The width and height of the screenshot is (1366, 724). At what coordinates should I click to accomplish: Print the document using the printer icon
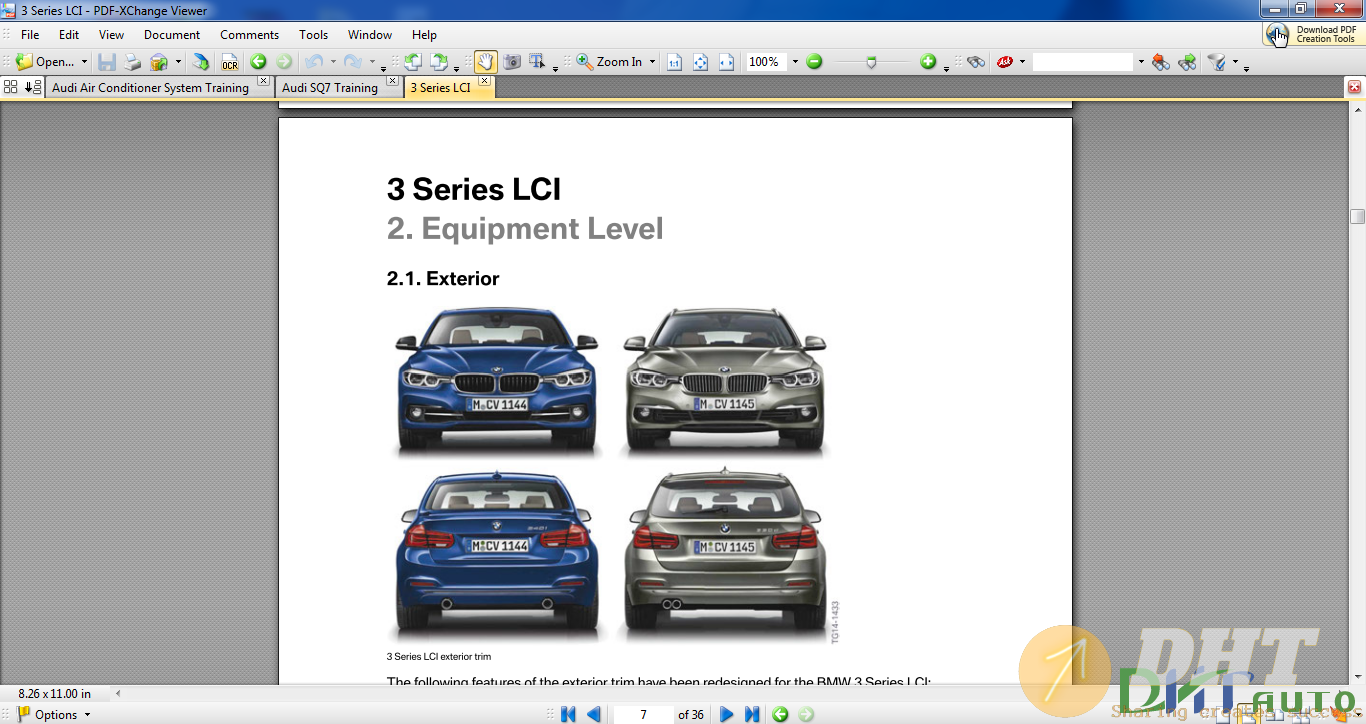click(x=132, y=62)
